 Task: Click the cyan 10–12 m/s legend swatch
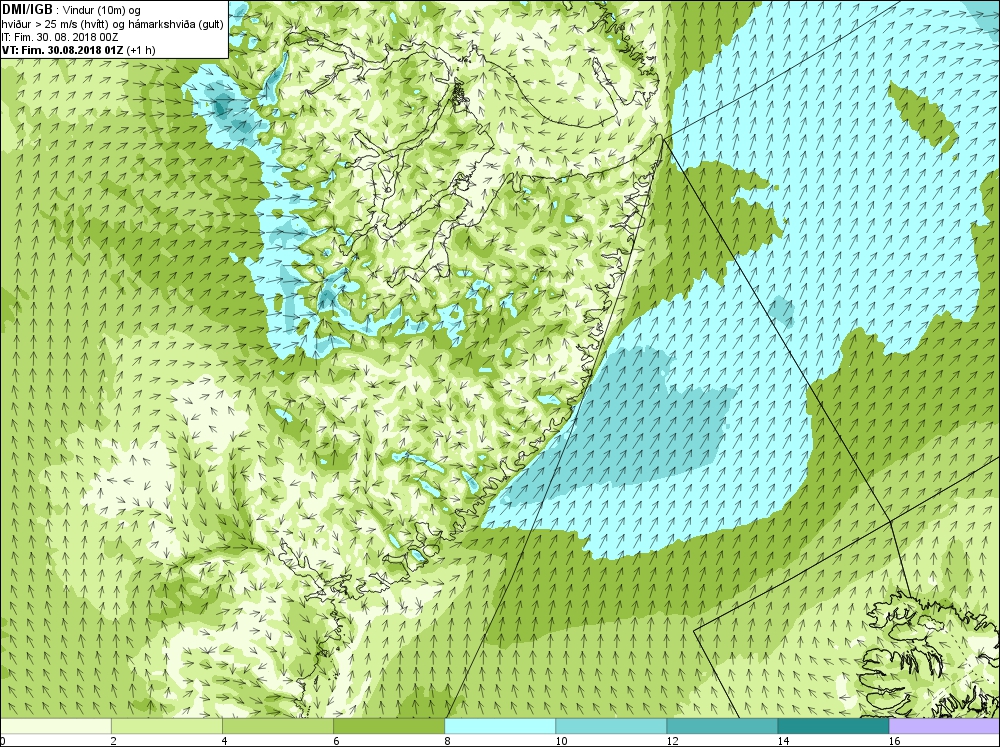point(611,726)
